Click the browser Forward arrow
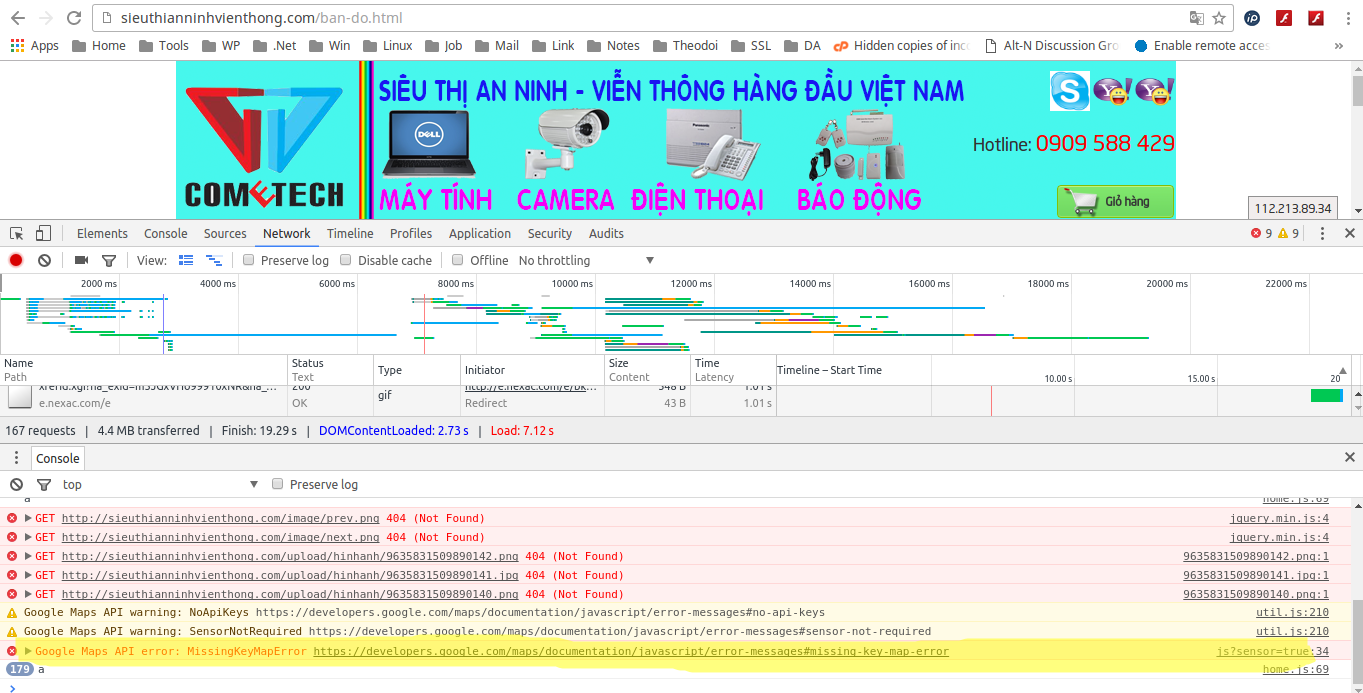The image size is (1363, 693). (x=46, y=18)
